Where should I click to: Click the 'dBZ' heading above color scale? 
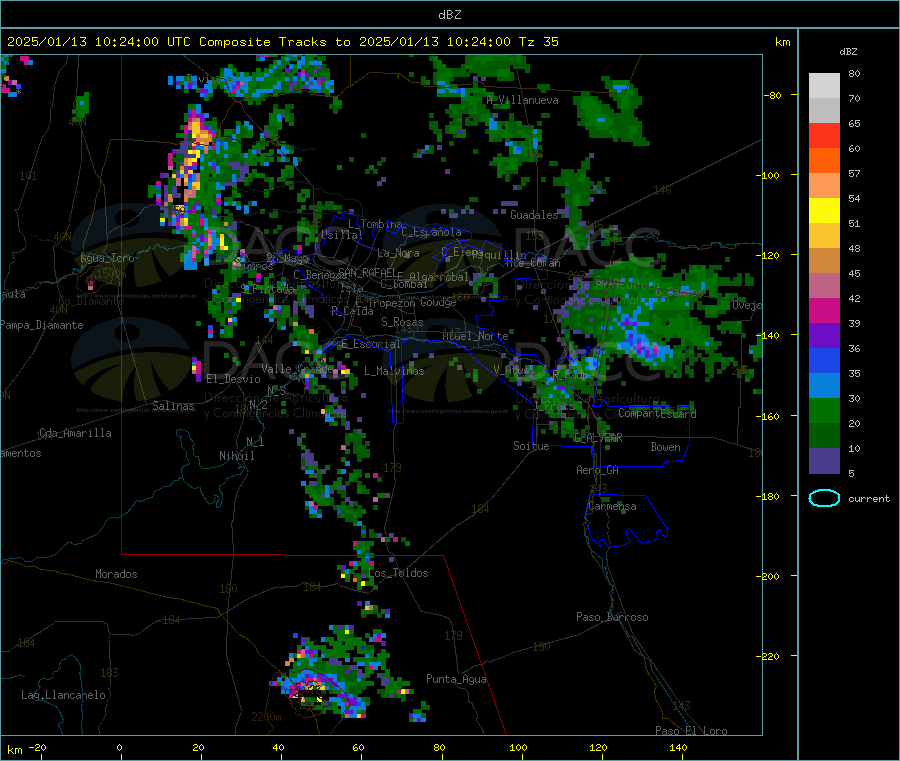pyautogui.click(x=848, y=52)
